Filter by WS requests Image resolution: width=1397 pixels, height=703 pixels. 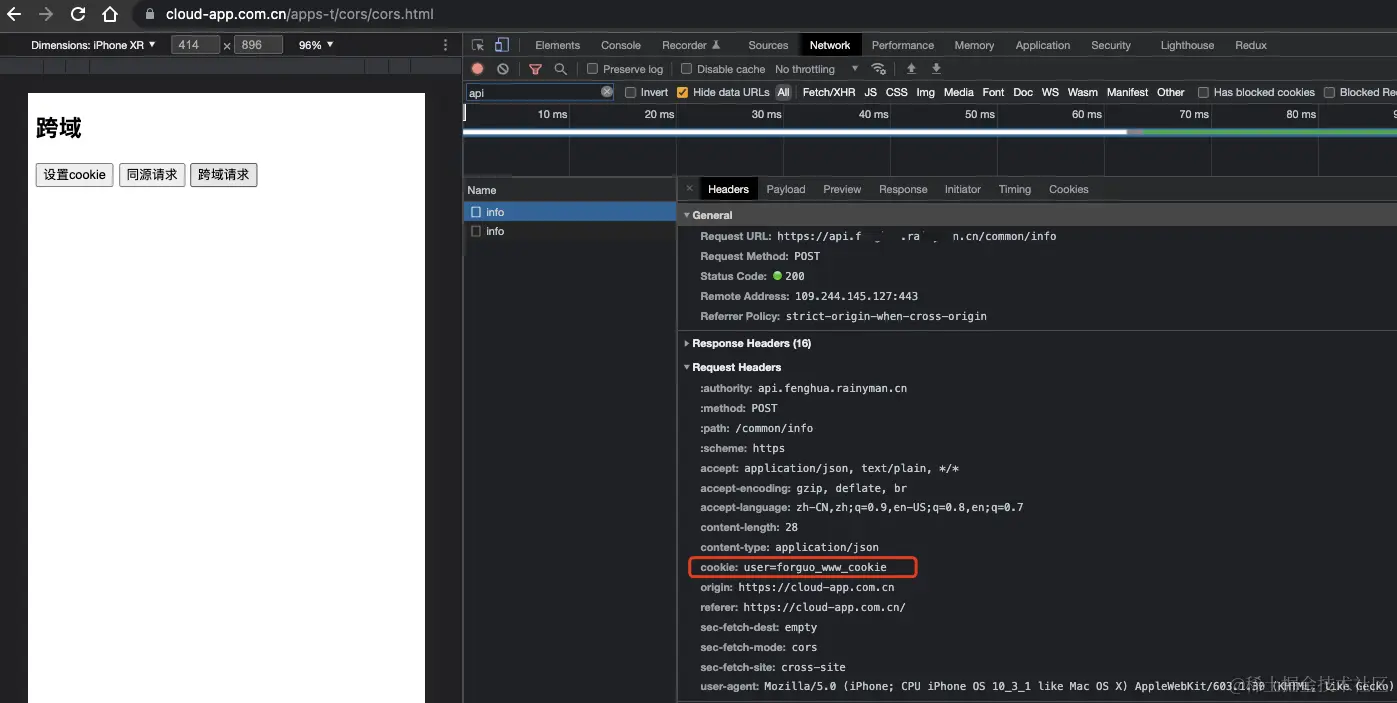[x=1050, y=92]
